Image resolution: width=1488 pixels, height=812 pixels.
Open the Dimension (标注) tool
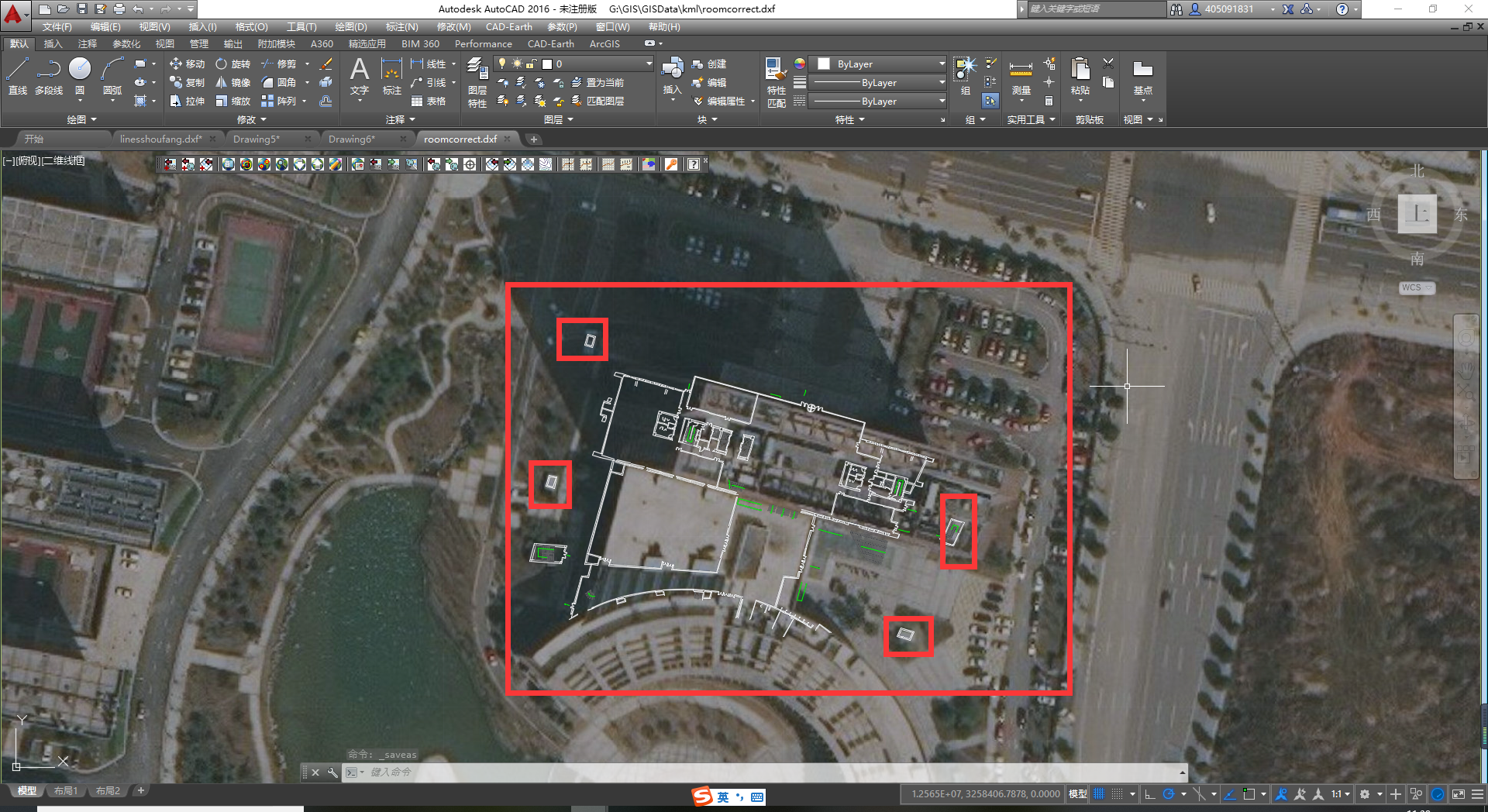tap(392, 76)
